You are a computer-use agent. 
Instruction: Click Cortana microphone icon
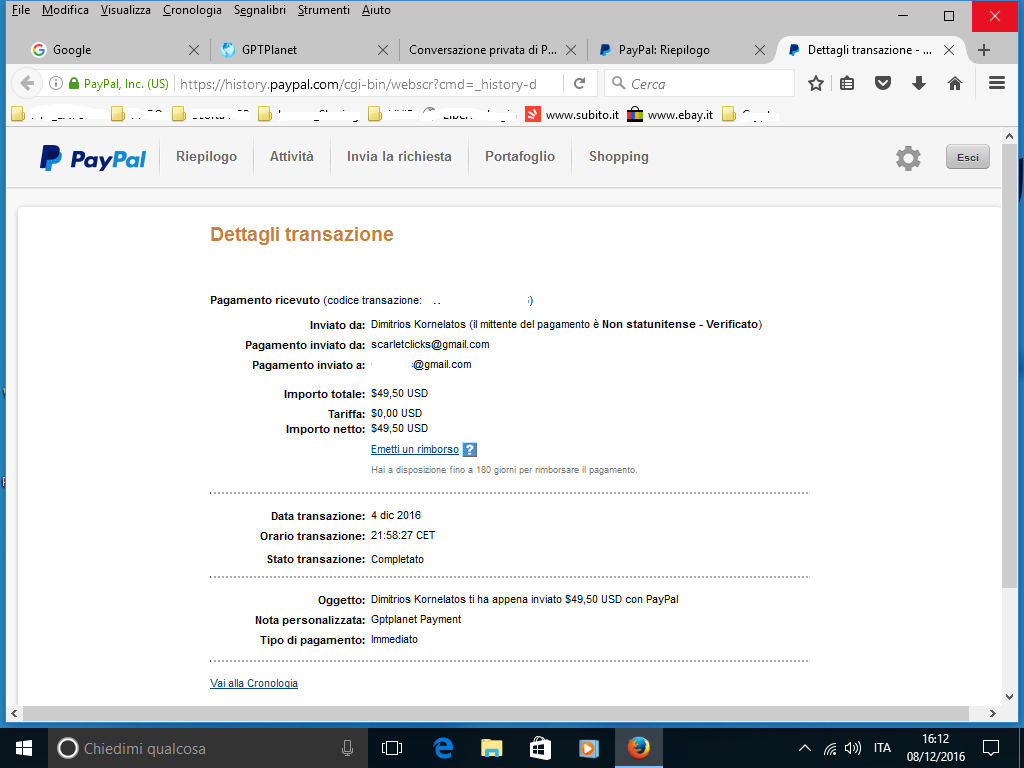point(347,748)
